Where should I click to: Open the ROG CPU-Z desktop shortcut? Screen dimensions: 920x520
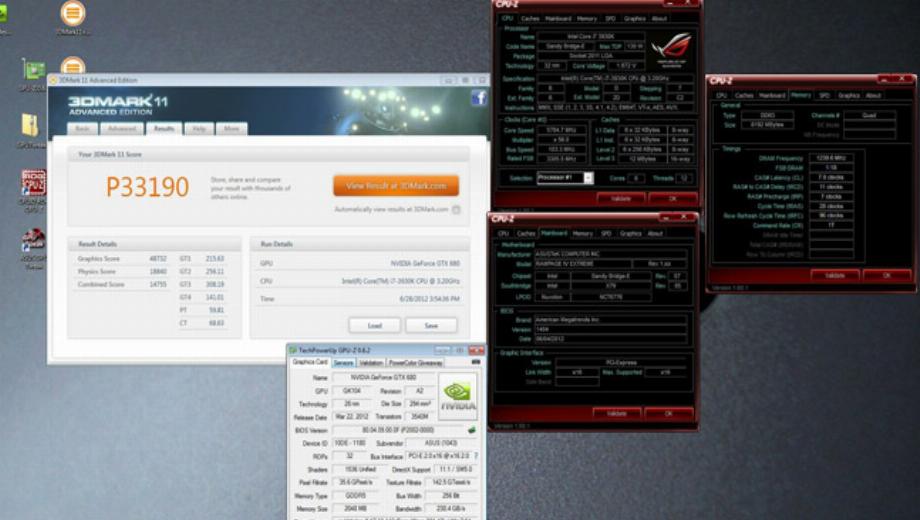[x=33, y=183]
